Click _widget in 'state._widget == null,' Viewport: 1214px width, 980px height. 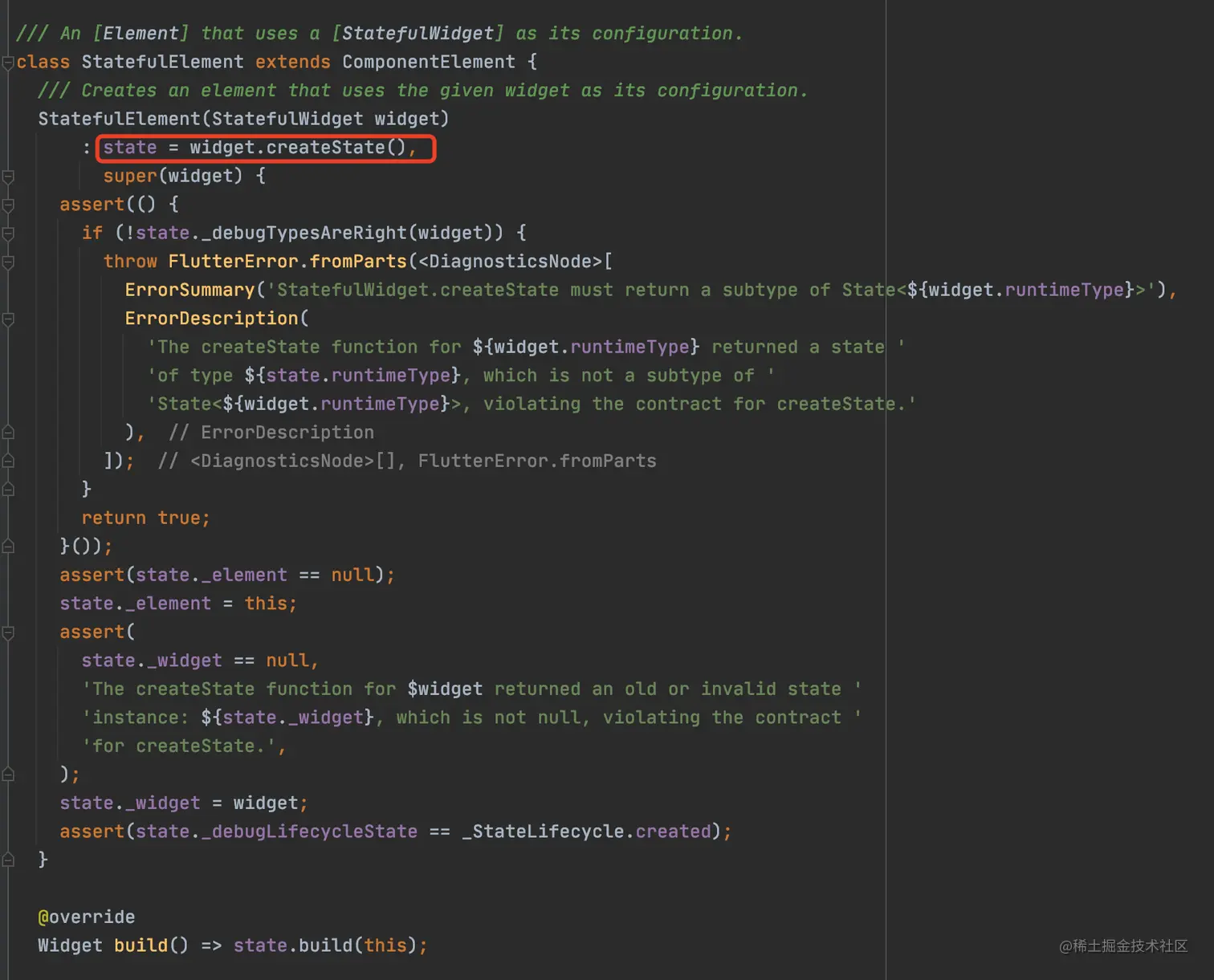pos(184,661)
